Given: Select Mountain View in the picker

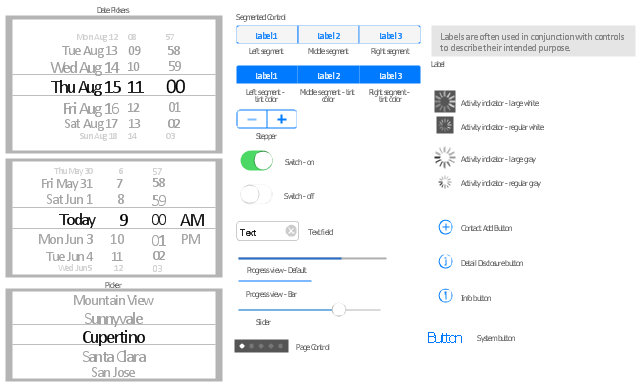Looking at the screenshot, I should [x=113, y=300].
